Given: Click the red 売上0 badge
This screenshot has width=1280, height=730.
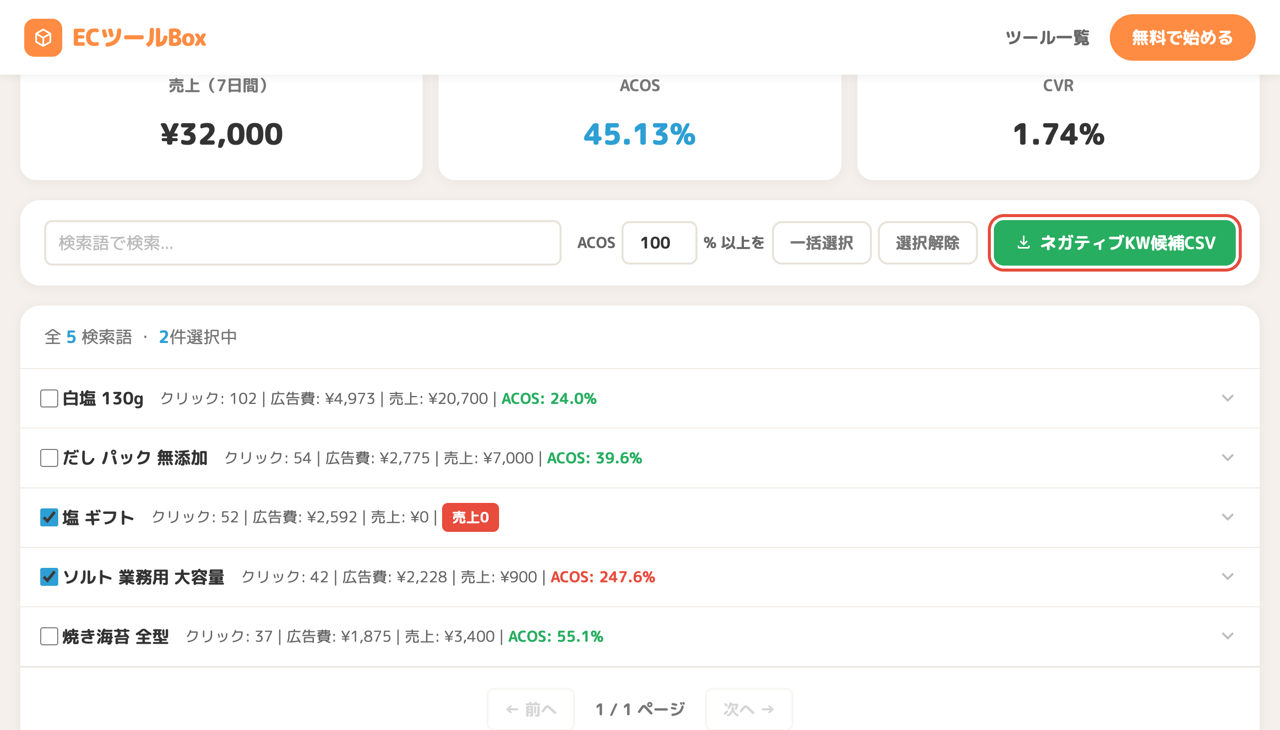Looking at the screenshot, I should (470, 517).
